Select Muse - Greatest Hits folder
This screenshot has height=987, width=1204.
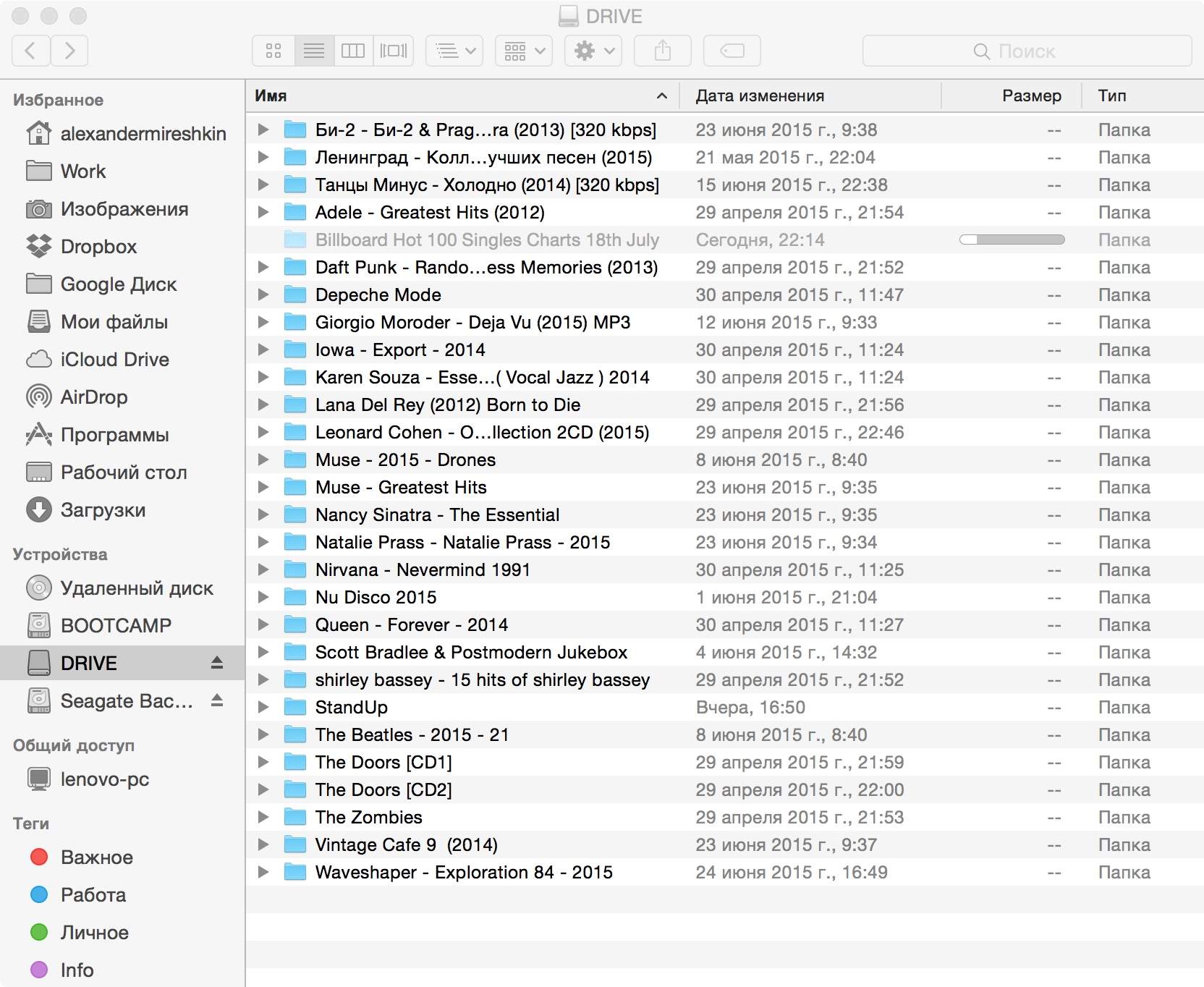725,487
